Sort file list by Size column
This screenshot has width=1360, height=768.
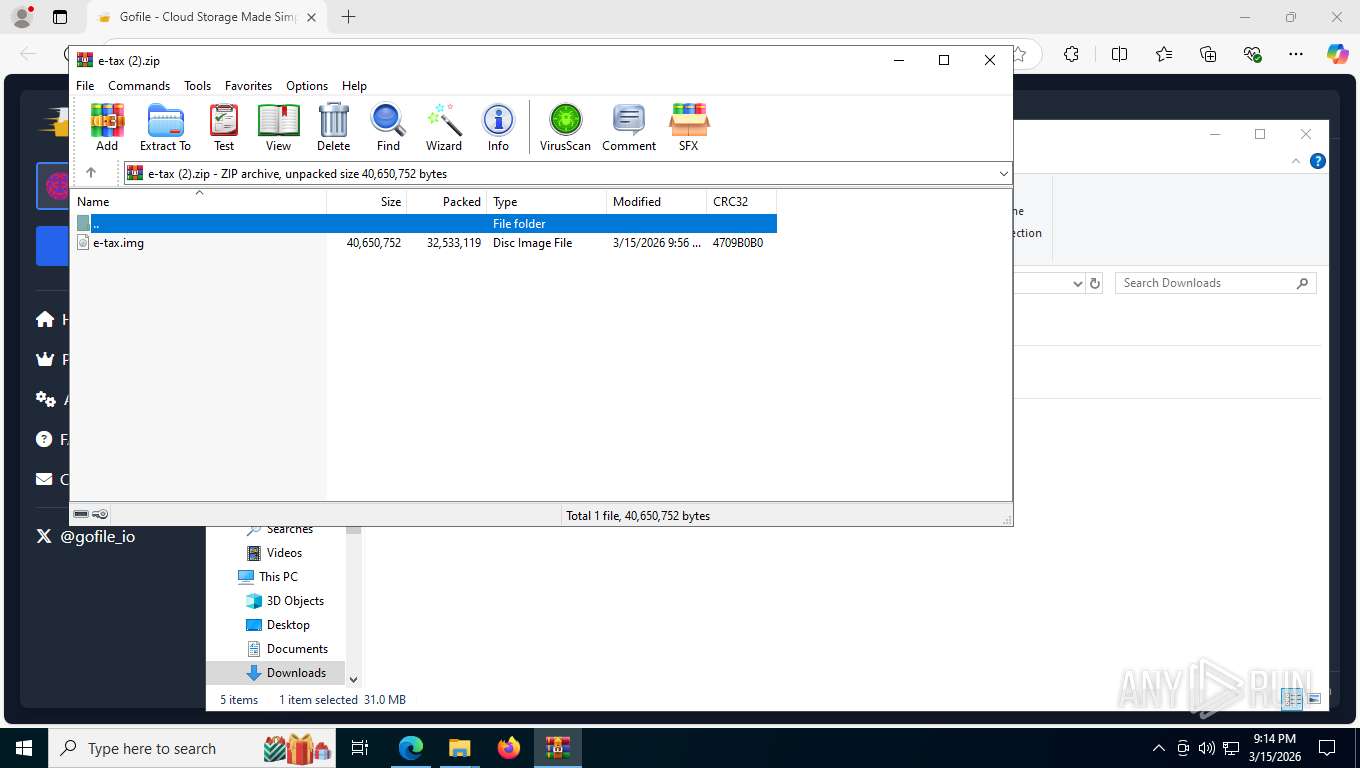pos(367,202)
